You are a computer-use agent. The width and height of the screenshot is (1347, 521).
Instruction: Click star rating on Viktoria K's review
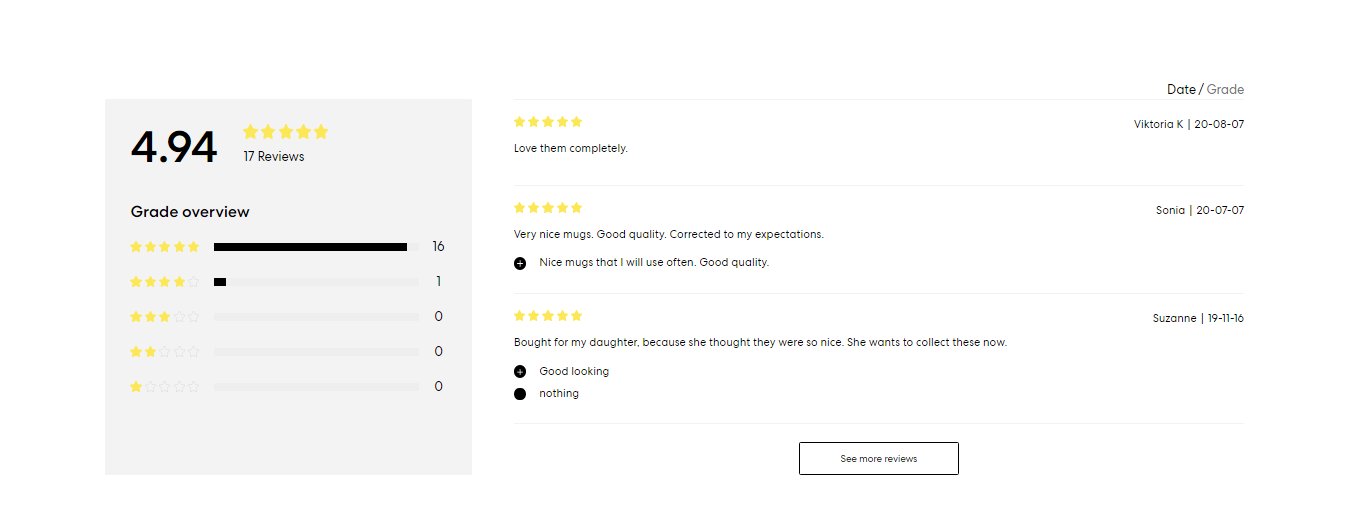(548, 122)
